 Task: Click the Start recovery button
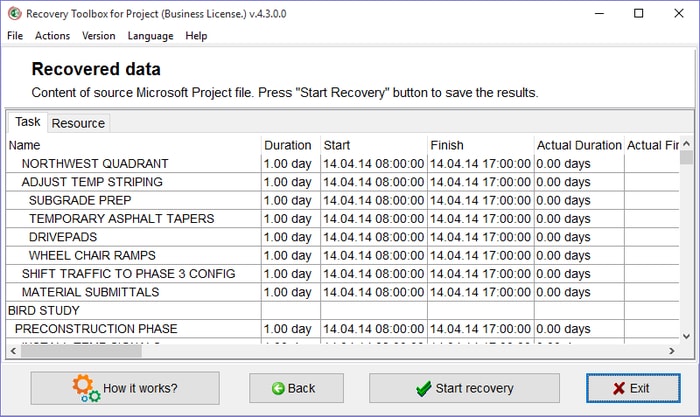[x=464, y=388]
